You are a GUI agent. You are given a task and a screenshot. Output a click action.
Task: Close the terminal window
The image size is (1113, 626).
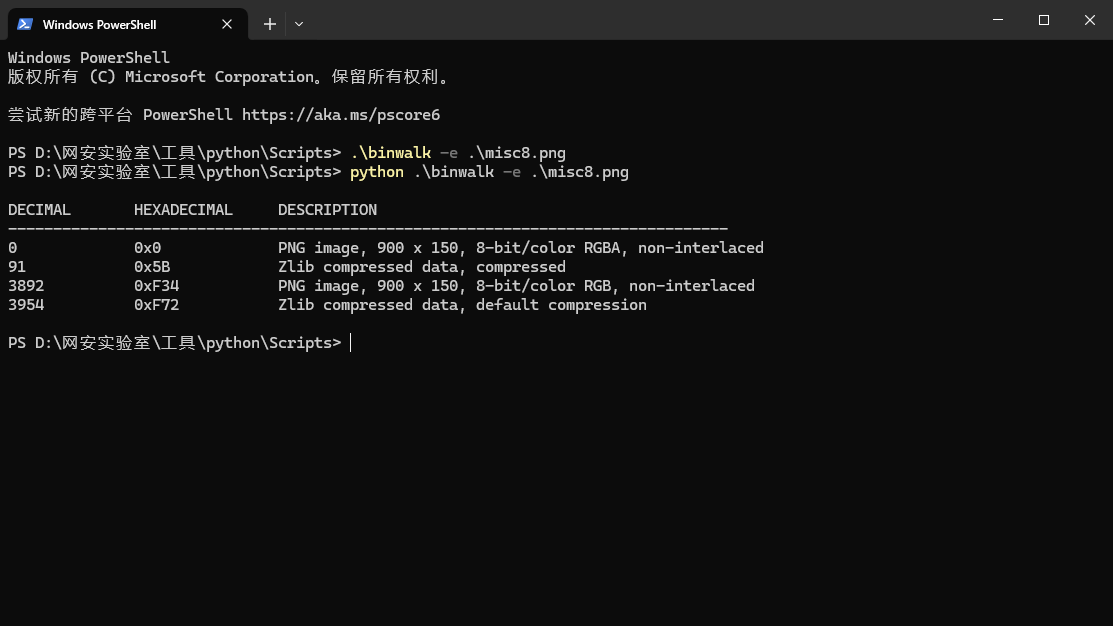click(x=1090, y=20)
